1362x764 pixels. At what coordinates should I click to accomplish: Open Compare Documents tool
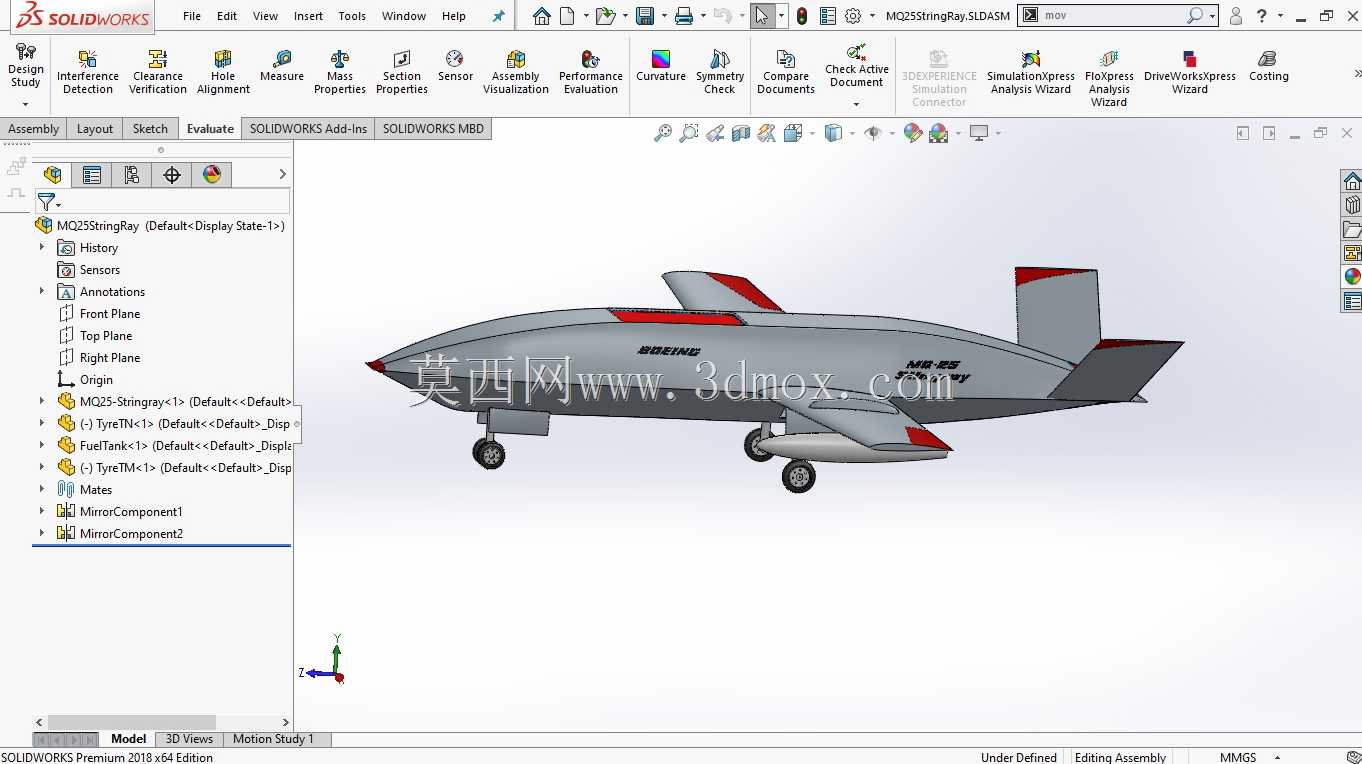(786, 72)
